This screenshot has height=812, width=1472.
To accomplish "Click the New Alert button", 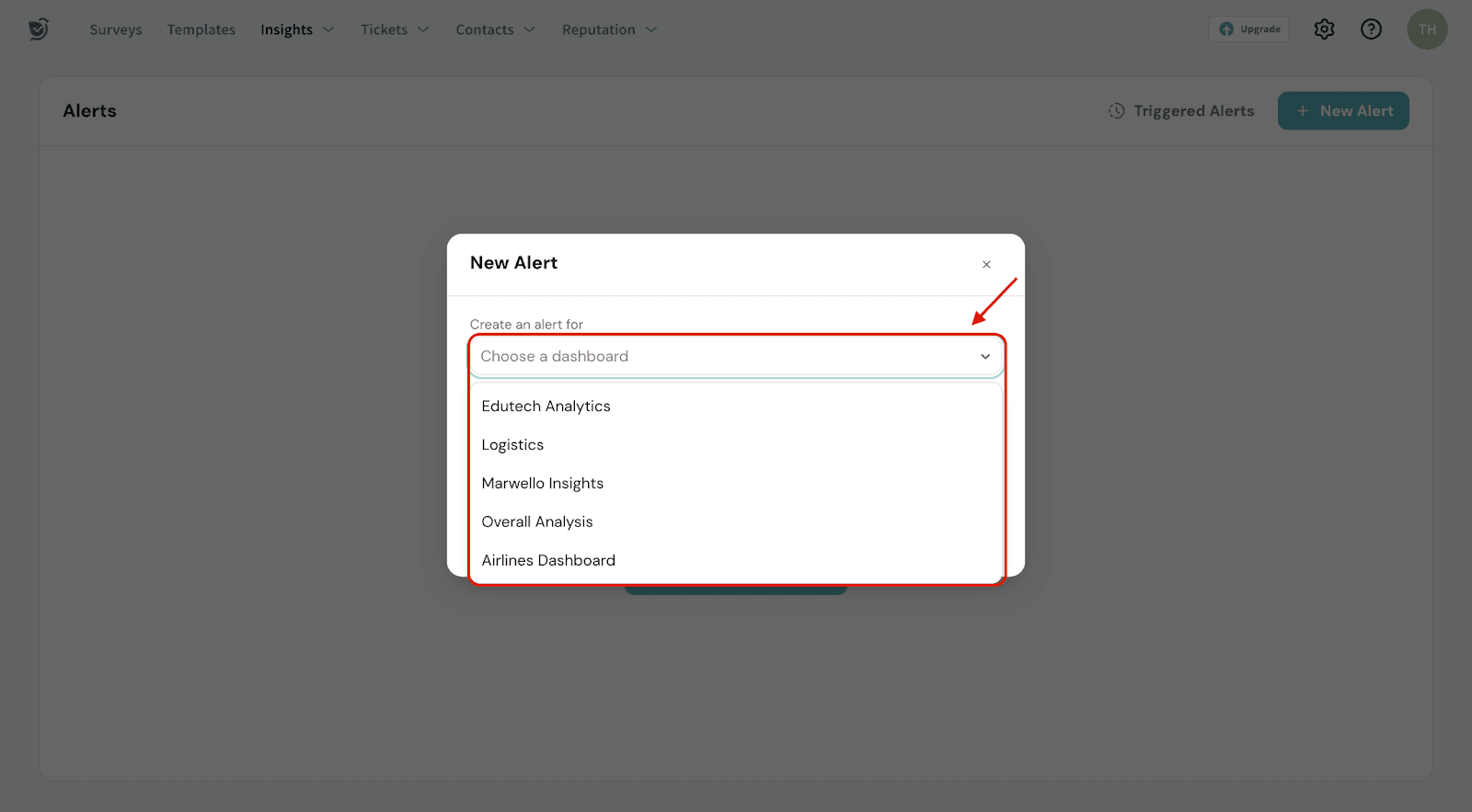I will (1342, 111).
